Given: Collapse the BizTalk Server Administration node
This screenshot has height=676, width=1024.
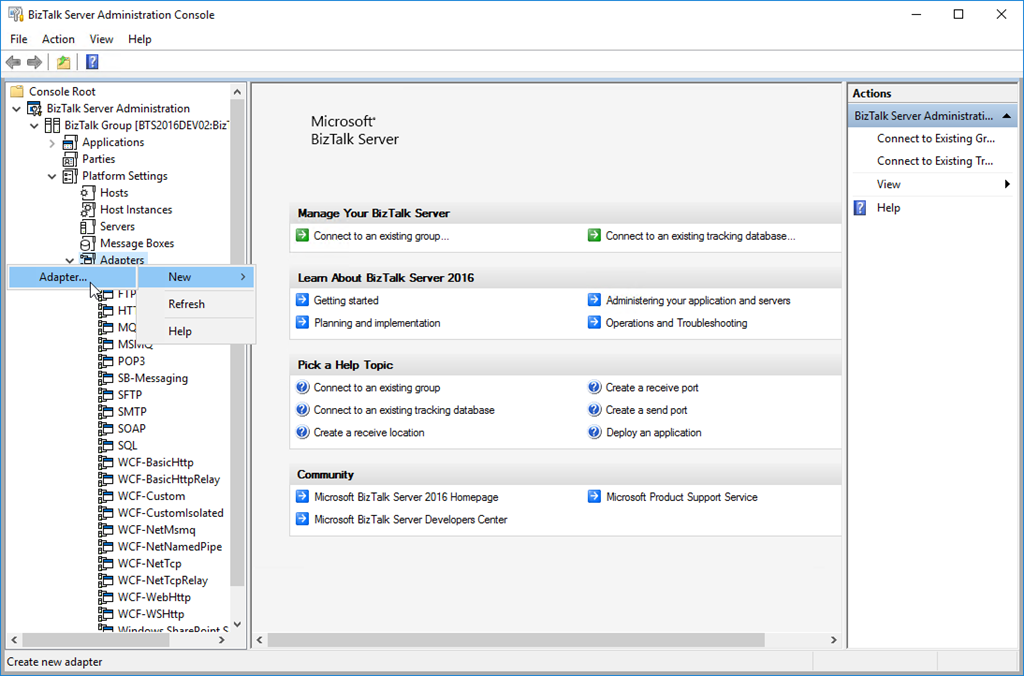Looking at the screenshot, I should 17,108.
